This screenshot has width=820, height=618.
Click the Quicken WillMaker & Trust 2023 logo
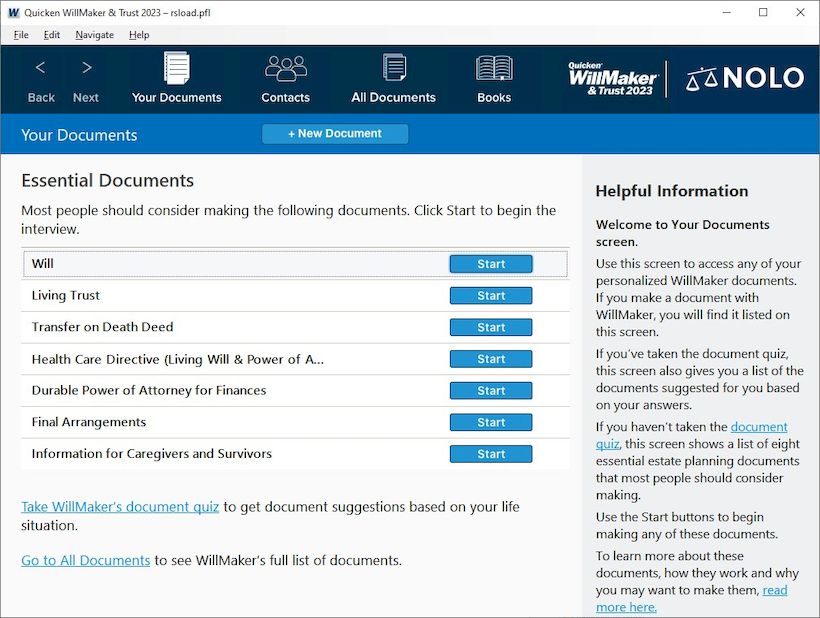(x=613, y=79)
